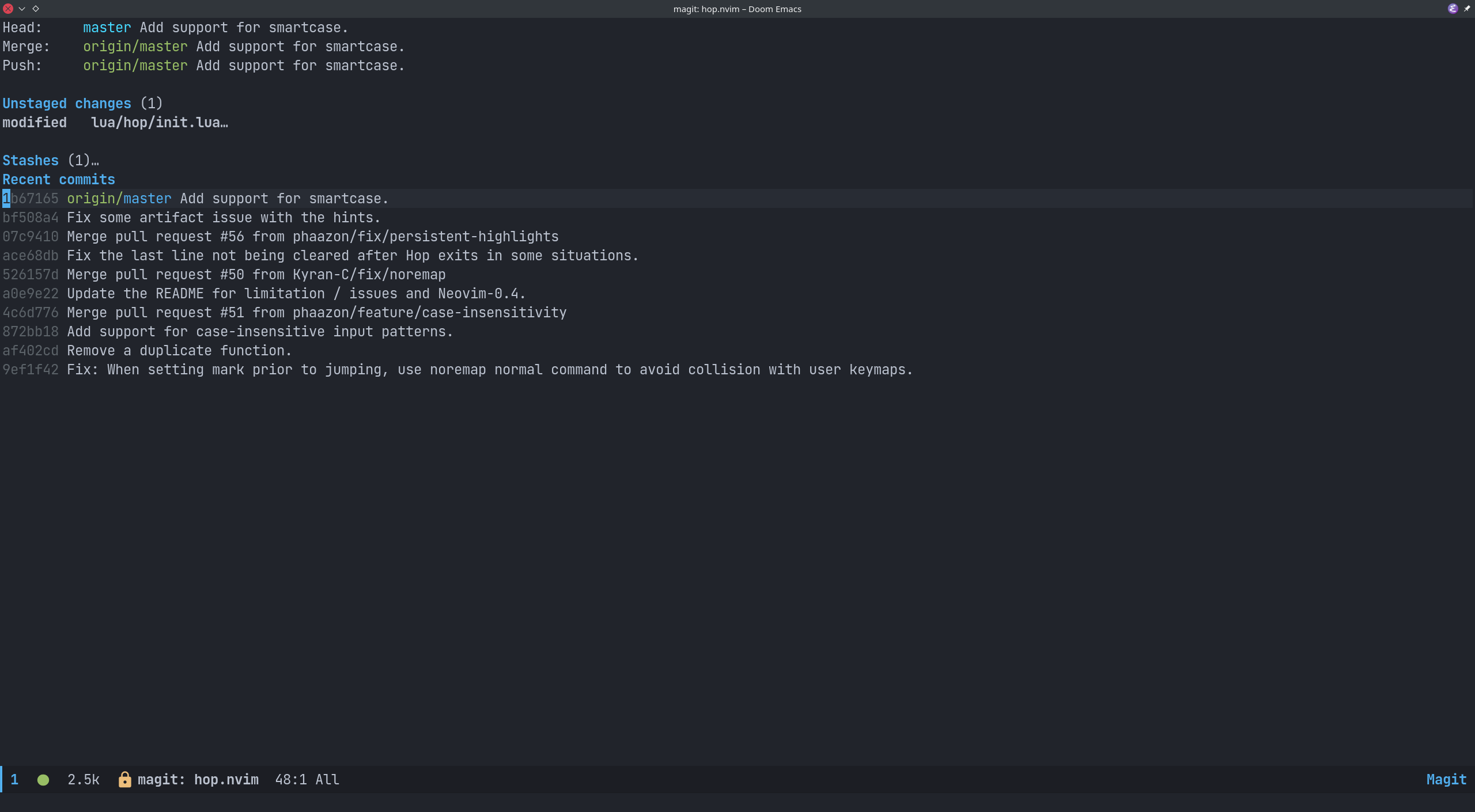Viewport: 1475px width, 812px height.
Task: Click origin/master on the Merge line
Action: click(135, 46)
